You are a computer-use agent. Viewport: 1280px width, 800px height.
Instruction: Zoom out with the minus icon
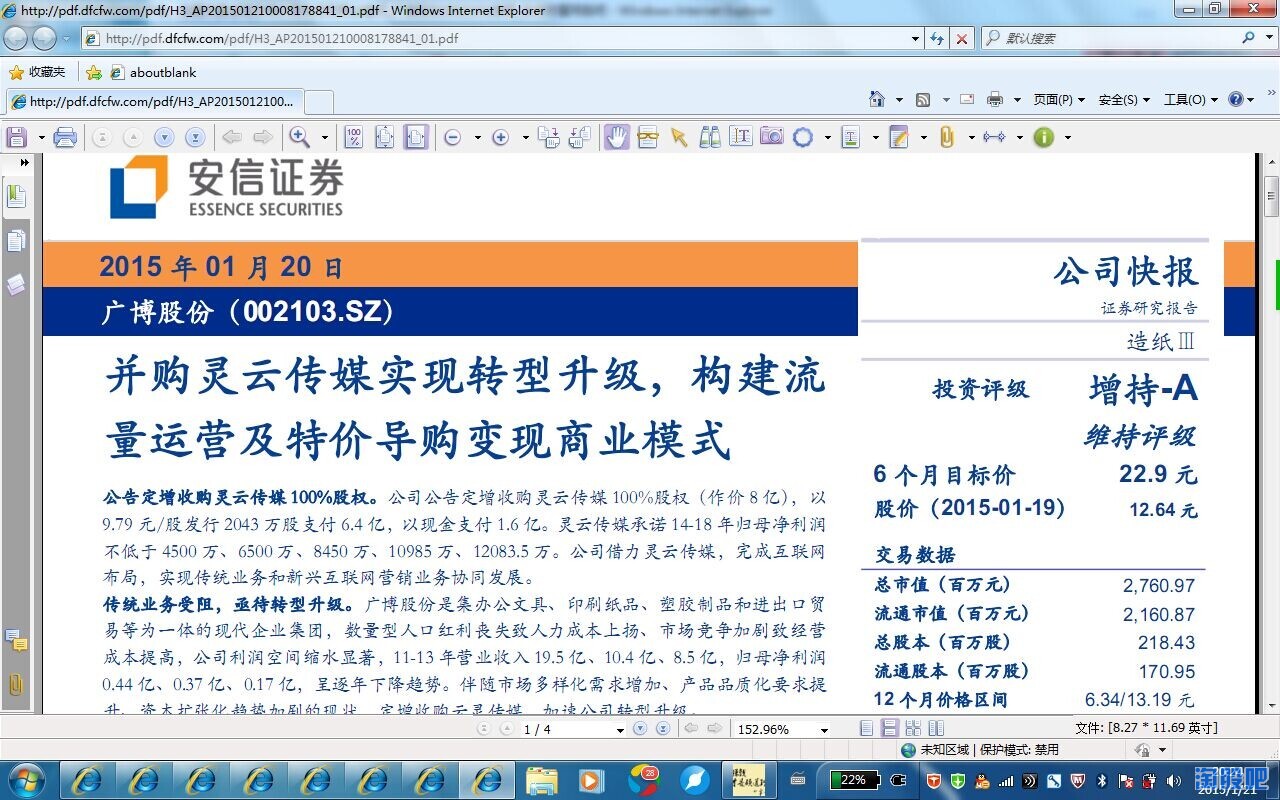(x=452, y=137)
